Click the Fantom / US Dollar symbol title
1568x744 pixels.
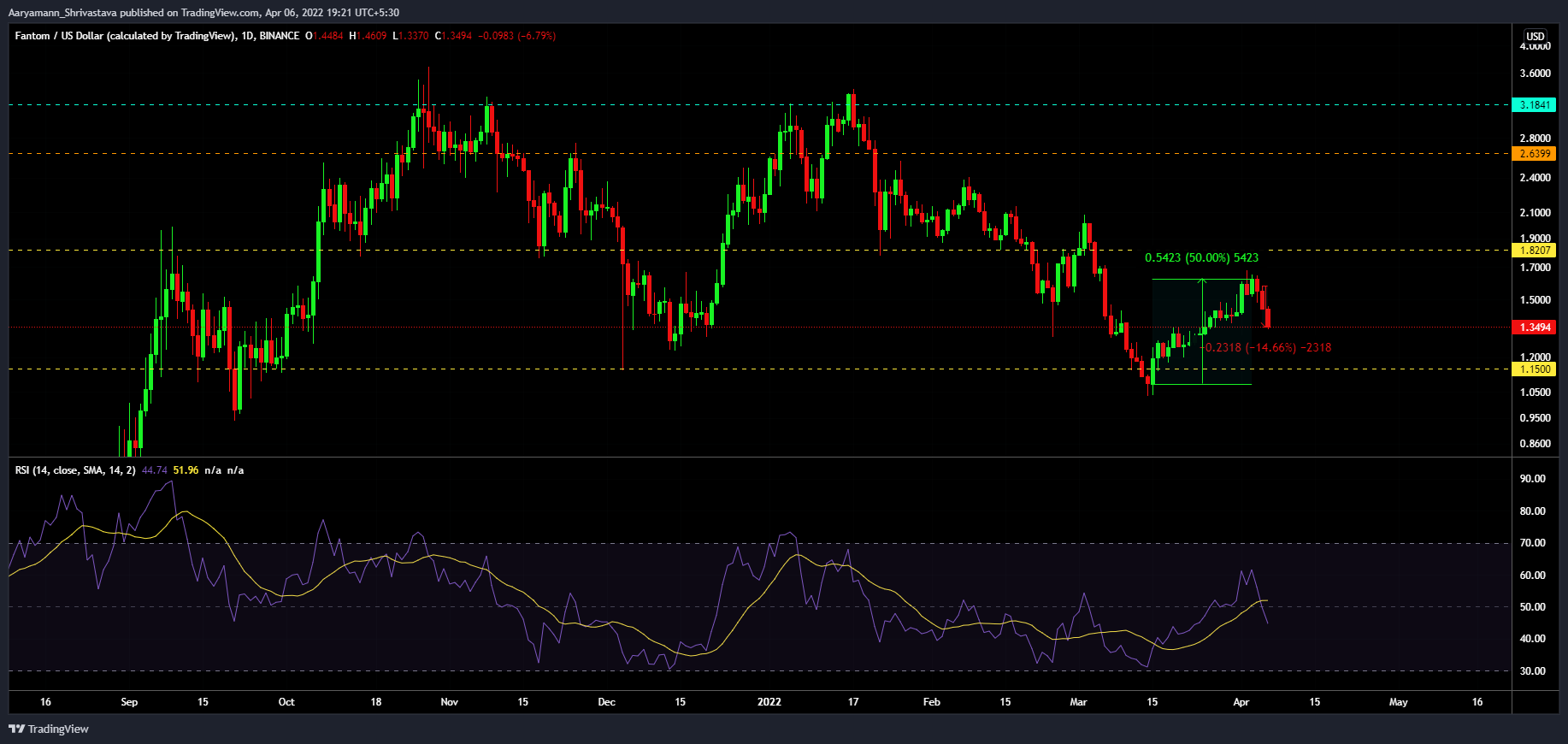point(124,36)
